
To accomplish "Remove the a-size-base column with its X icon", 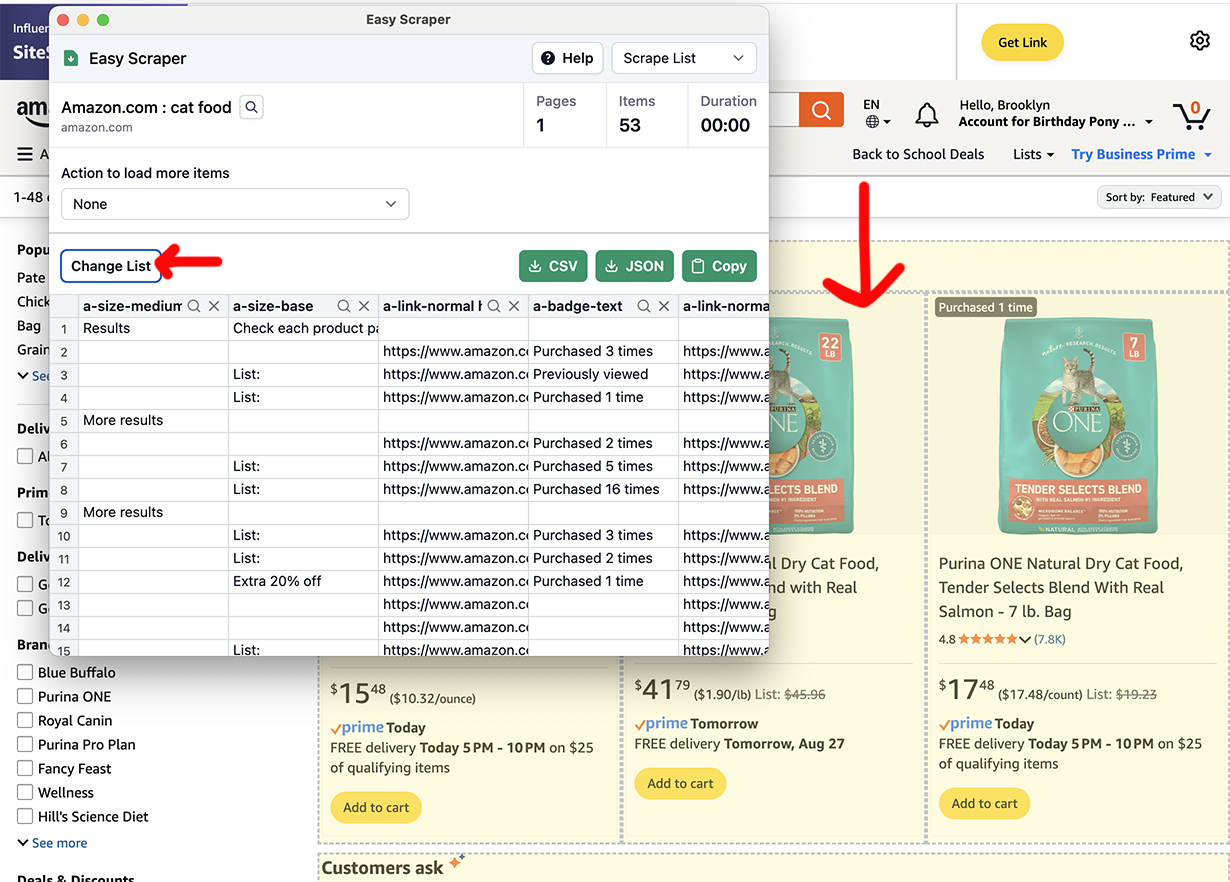I will point(364,307).
